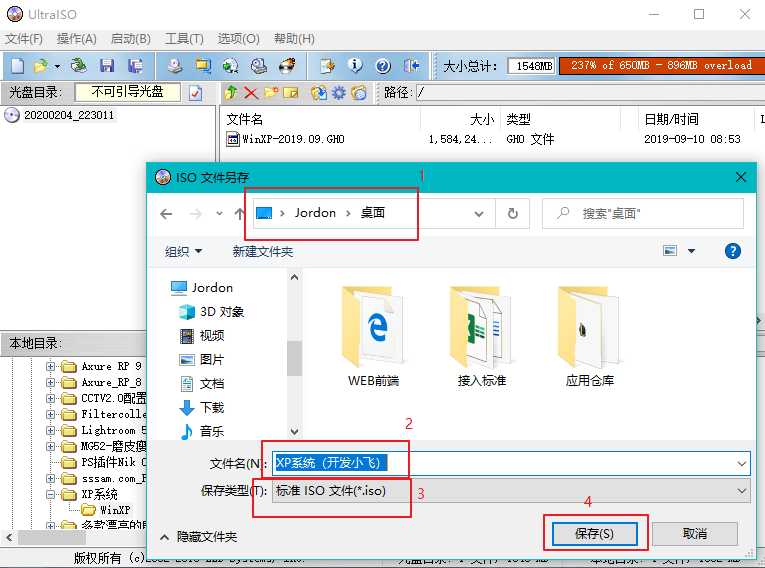
Task: Click the New Folder icon in image toolbar
Action: pyautogui.click(x=271, y=92)
